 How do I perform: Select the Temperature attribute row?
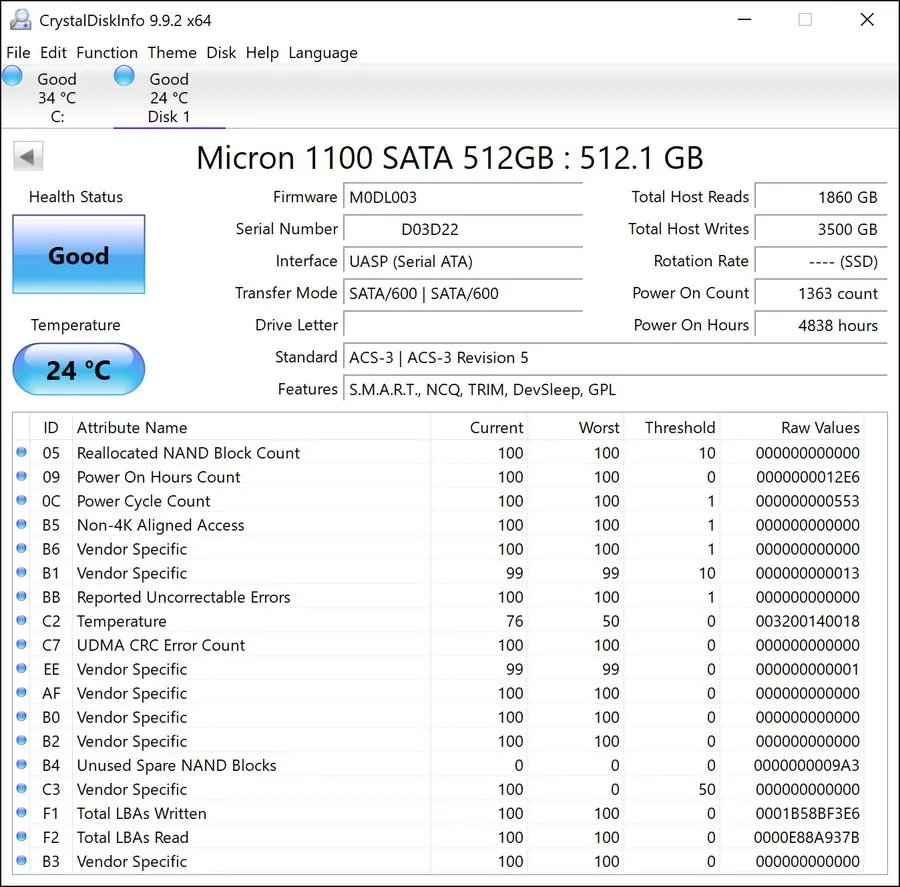point(439,621)
